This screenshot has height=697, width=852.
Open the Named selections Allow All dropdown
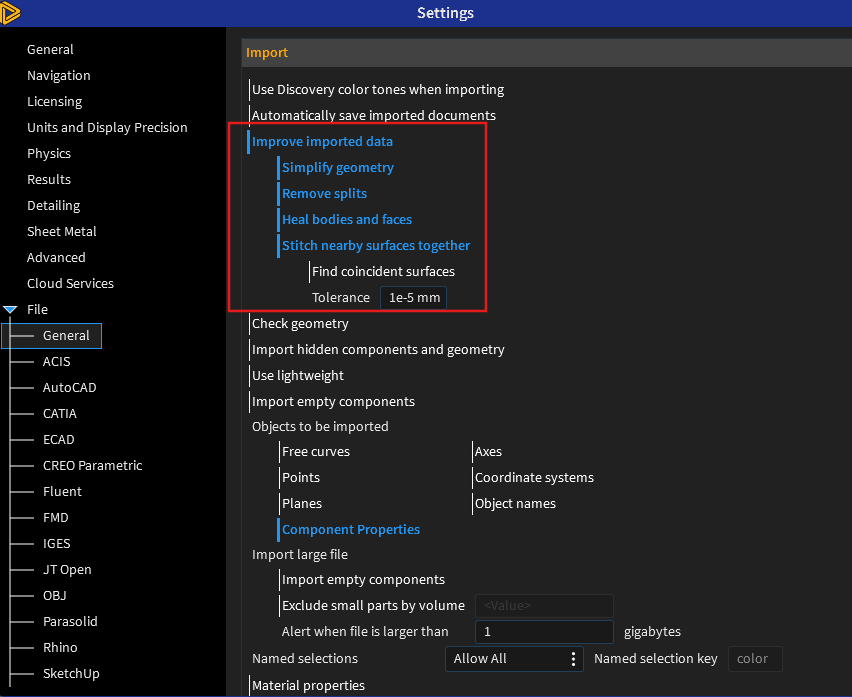pyautogui.click(x=514, y=658)
